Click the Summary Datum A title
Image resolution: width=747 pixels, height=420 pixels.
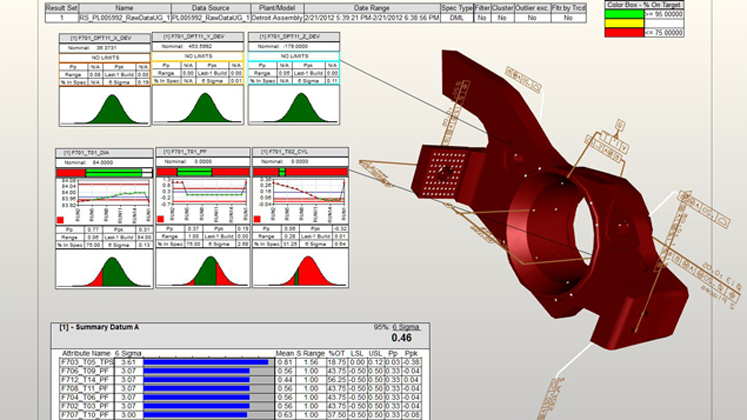[x=99, y=327]
